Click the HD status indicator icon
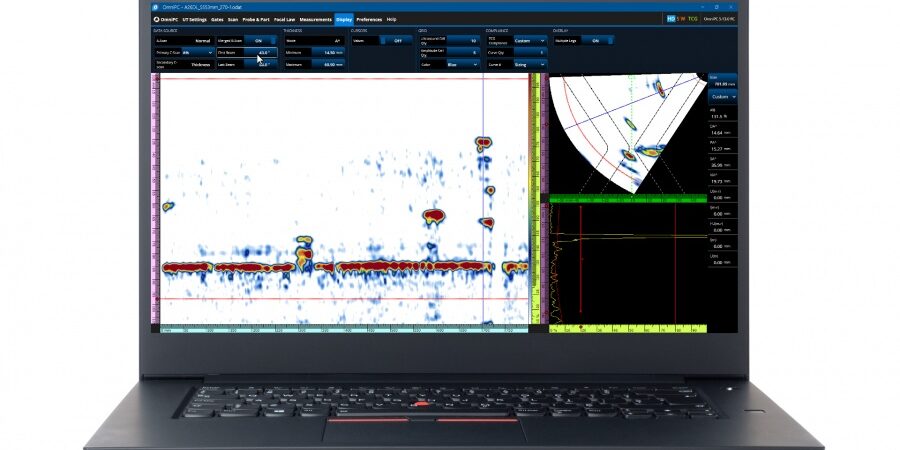The image size is (900, 450). coord(671,19)
